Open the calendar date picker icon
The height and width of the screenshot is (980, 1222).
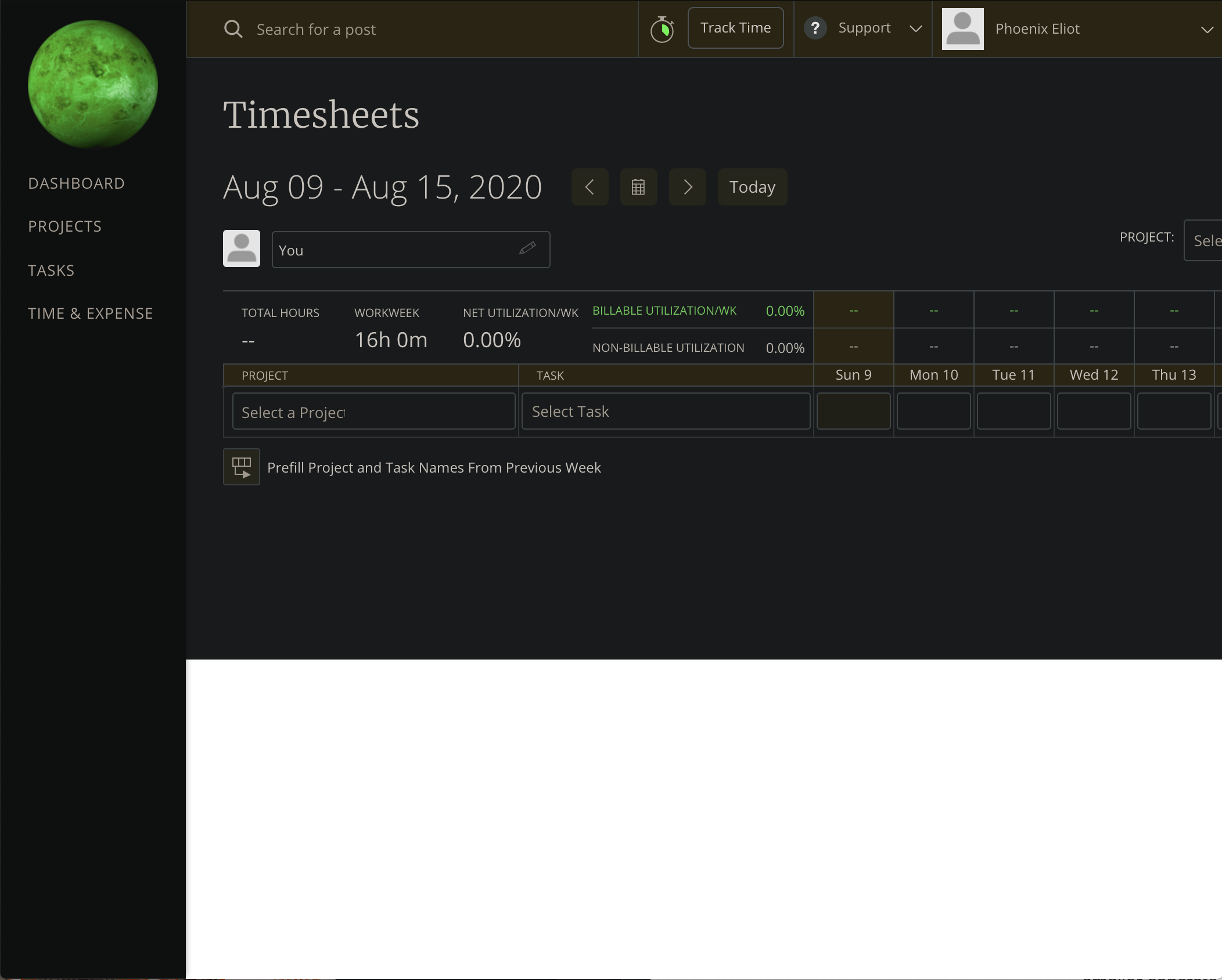coord(638,187)
